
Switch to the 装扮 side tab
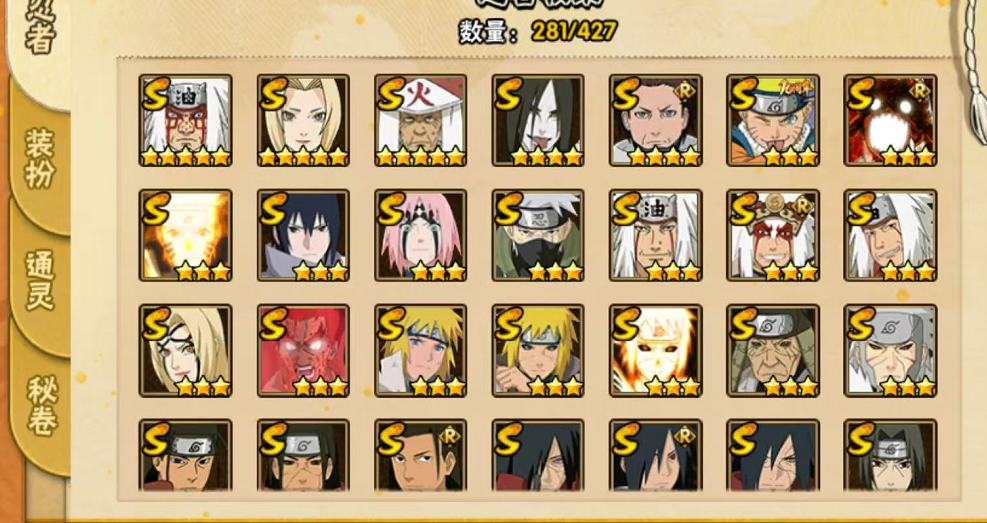[40, 158]
